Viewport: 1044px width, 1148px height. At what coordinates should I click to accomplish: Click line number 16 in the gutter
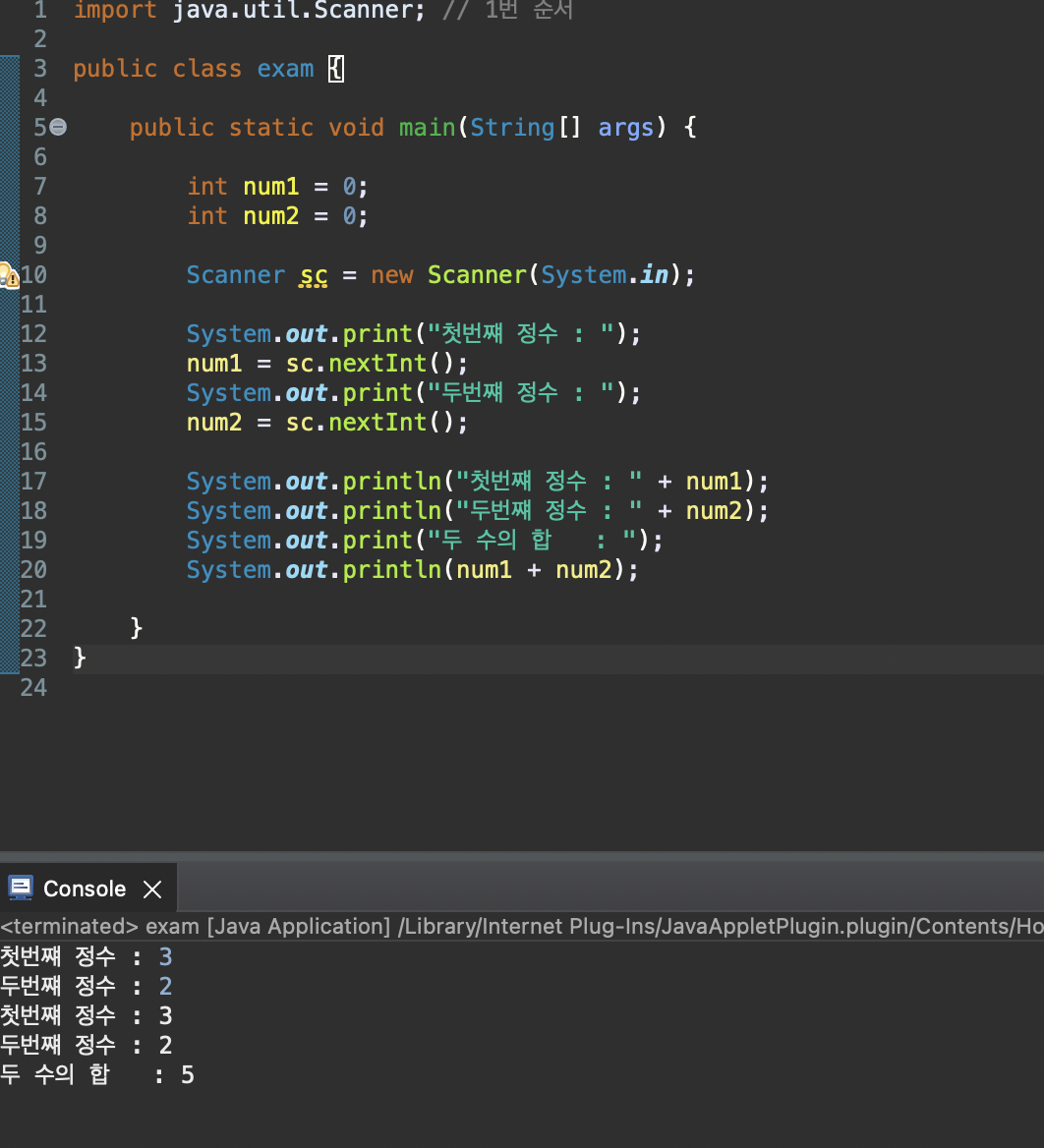point(33,452)
